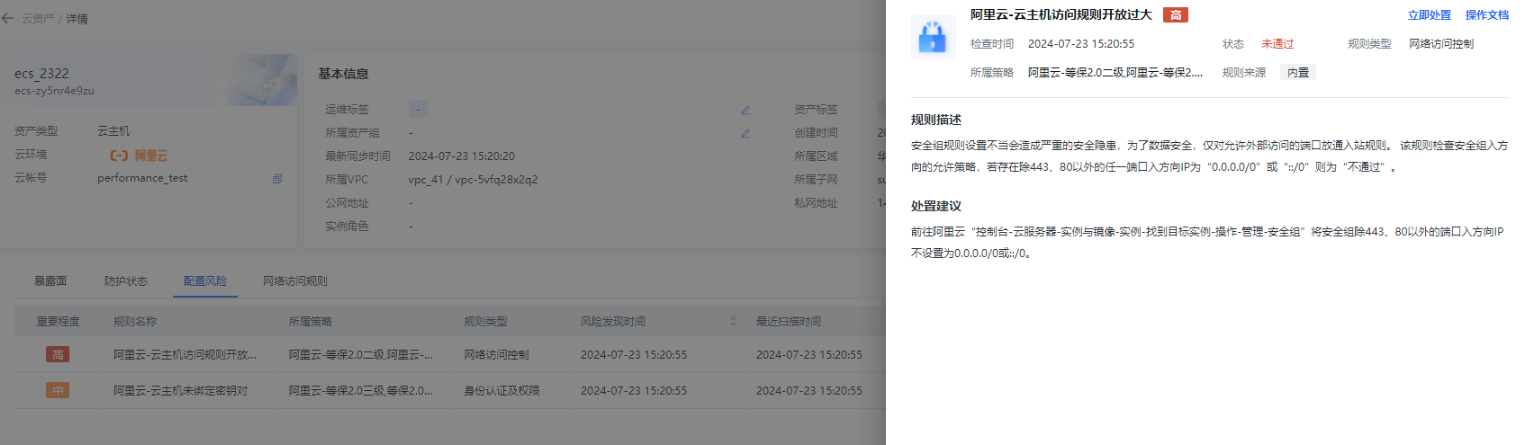
Task: Switch to the 暴露面 tab
Action: [x=50, y=281]
